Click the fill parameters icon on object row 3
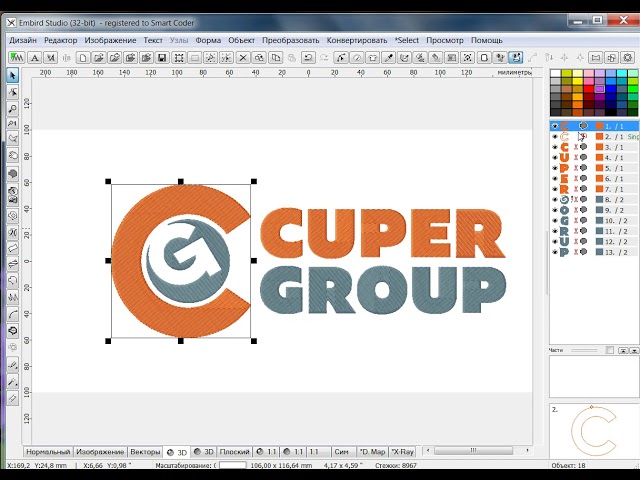The image size is (640, 480). (x=584, y=147)
